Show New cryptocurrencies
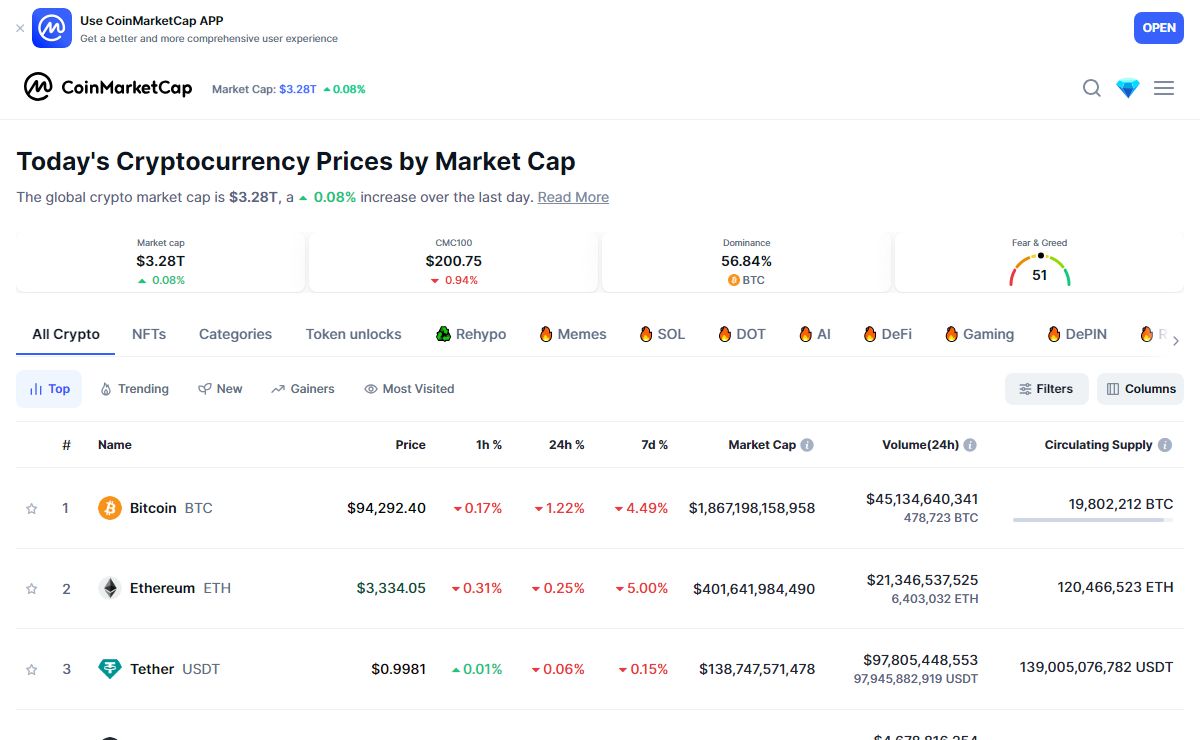Screen dimensions: 1200x740 pos(220,389)
